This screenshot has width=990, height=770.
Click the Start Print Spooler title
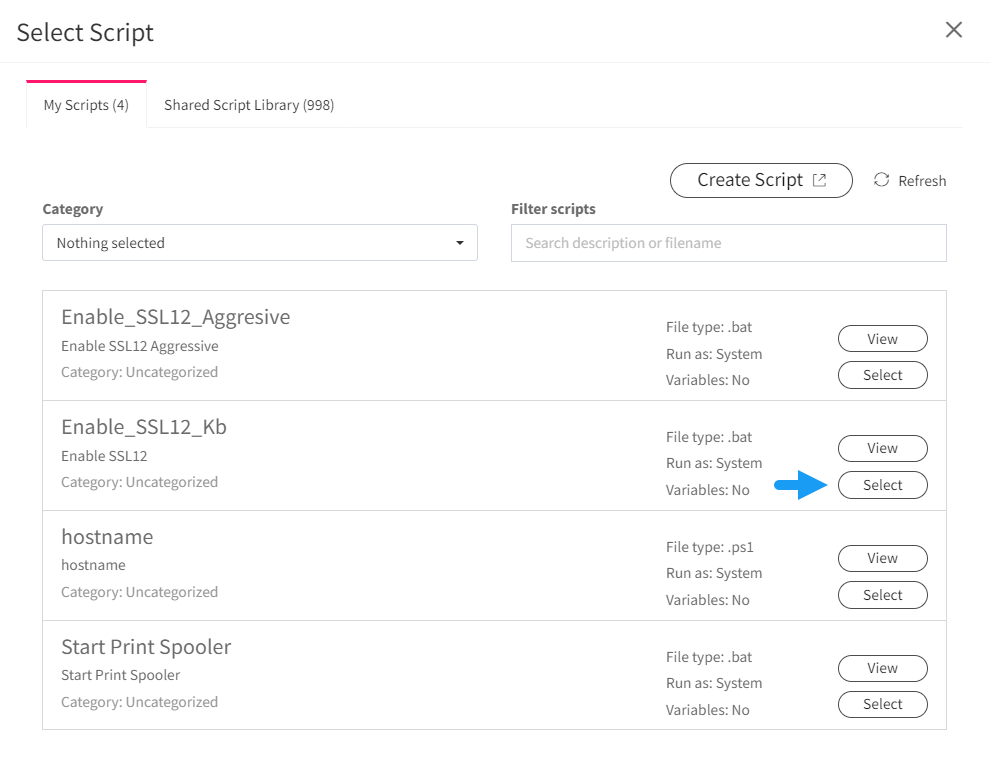tap(146, 647)
